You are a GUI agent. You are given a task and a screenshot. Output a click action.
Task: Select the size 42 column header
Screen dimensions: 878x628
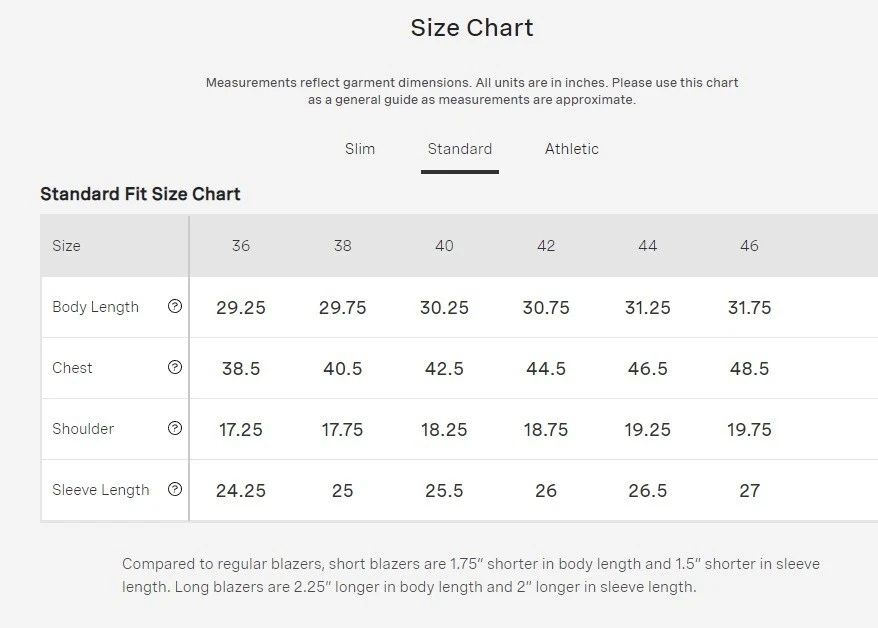546,246
